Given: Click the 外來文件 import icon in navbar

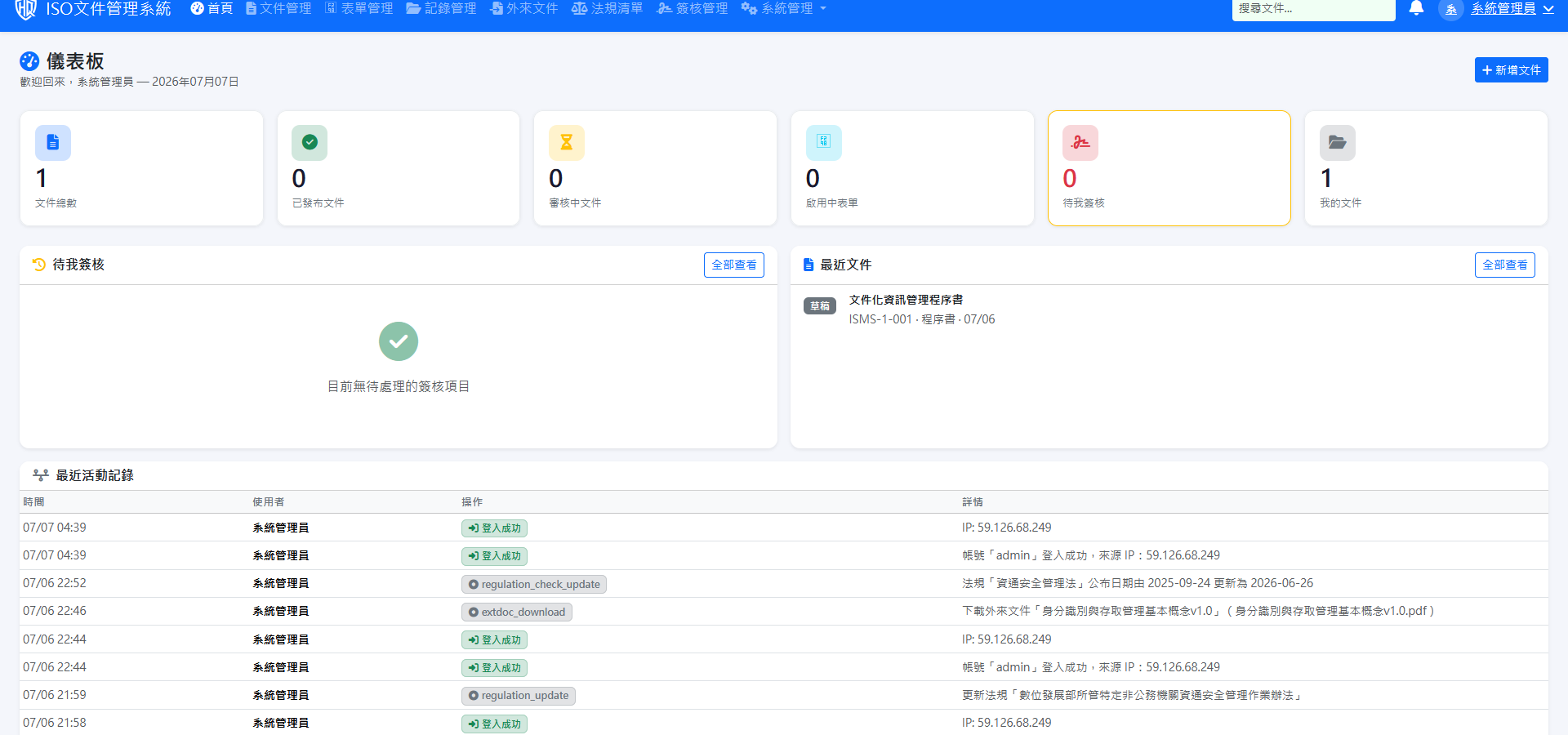Looking at the screenshot, I should 497,8.
